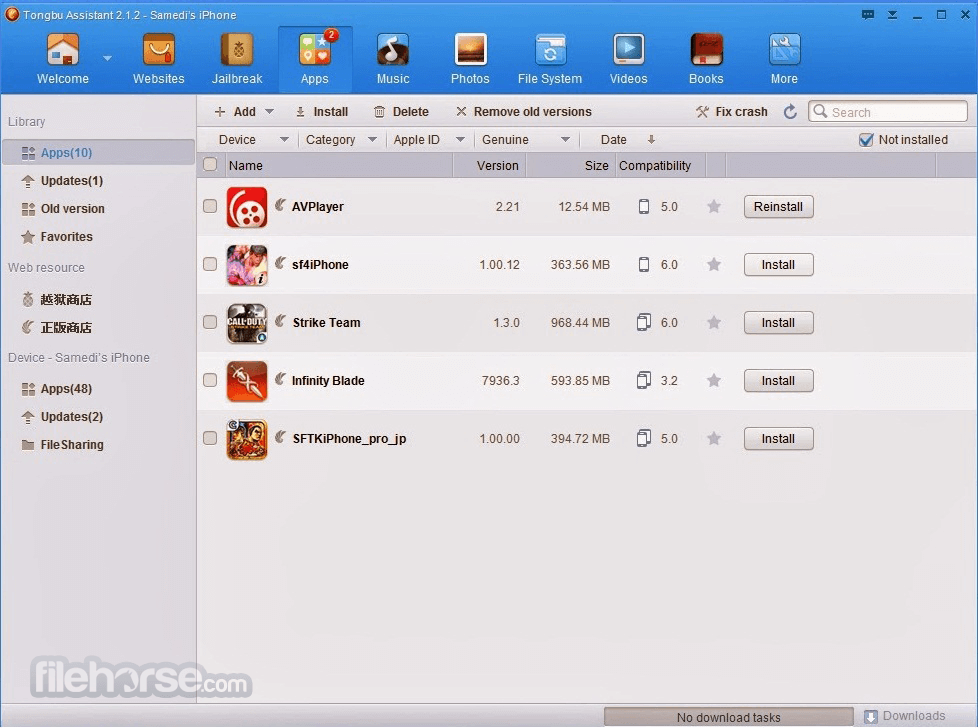This screenshot has width=978, height=728.
Task: Open the More tools icon
Action: click(x=784, y=50)
